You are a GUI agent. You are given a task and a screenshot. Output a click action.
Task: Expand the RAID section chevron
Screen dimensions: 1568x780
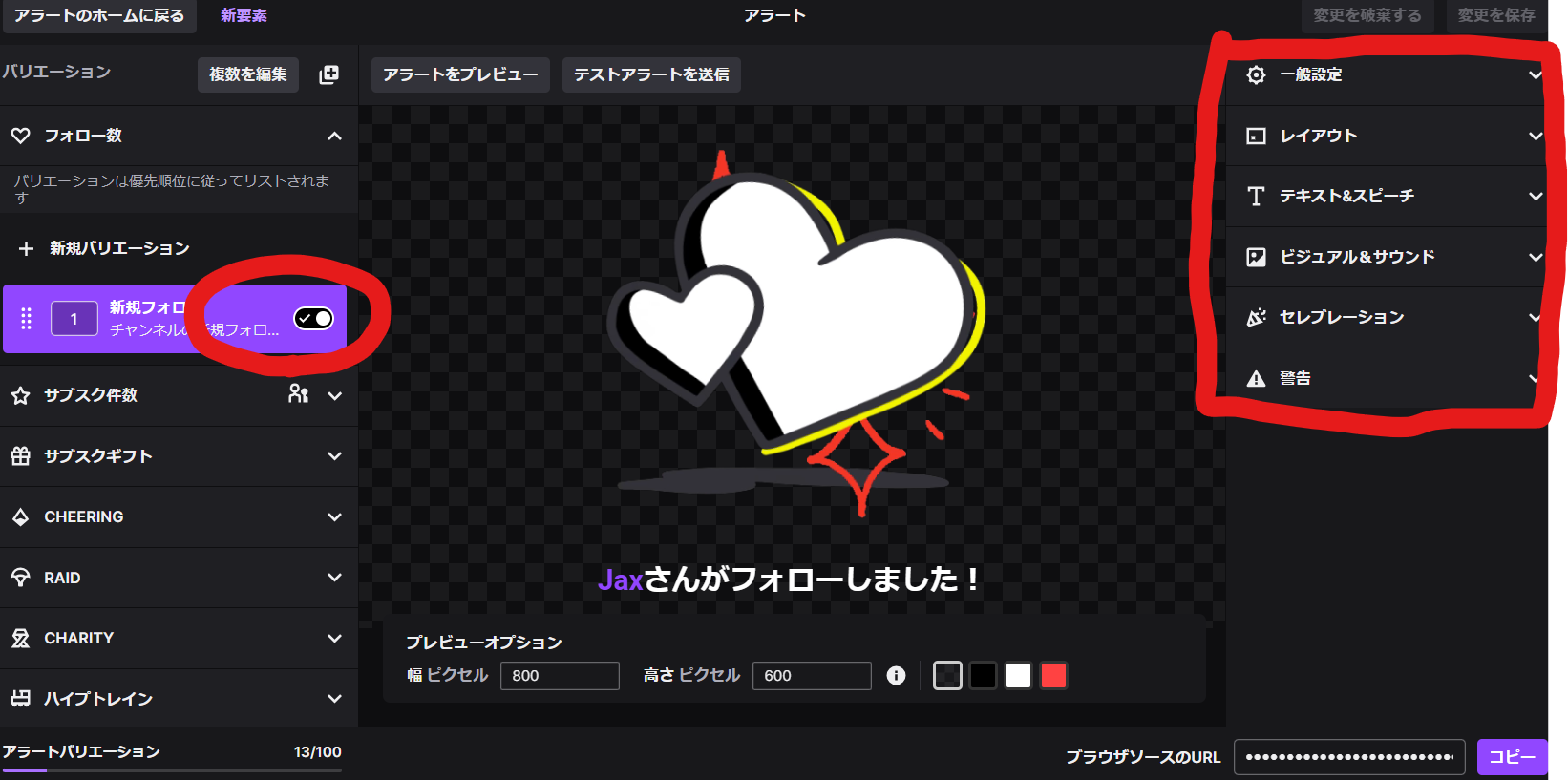click(334, 578)
